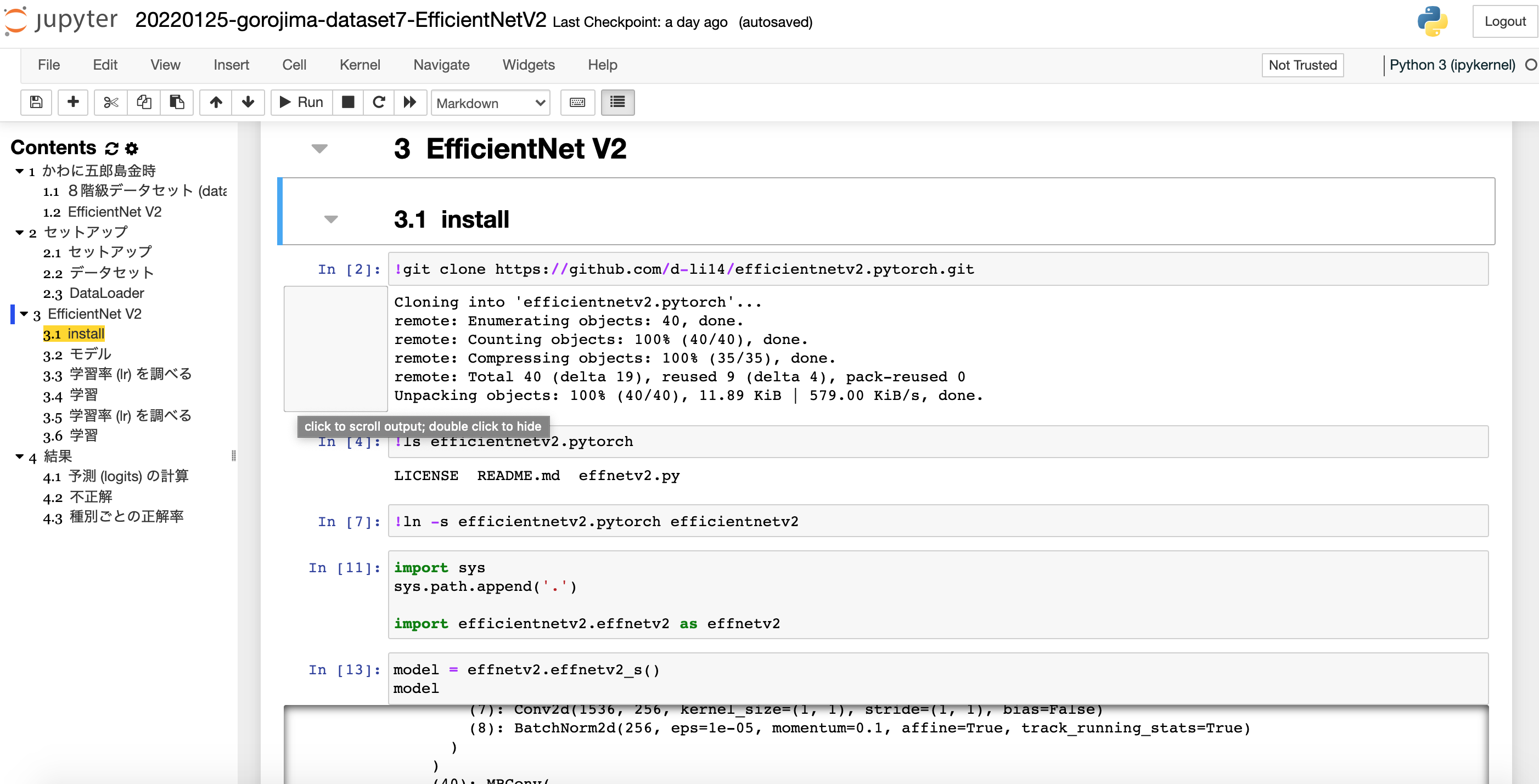
Task: Open the cell type Markdown dropdown
Action: tap(491, 103)
